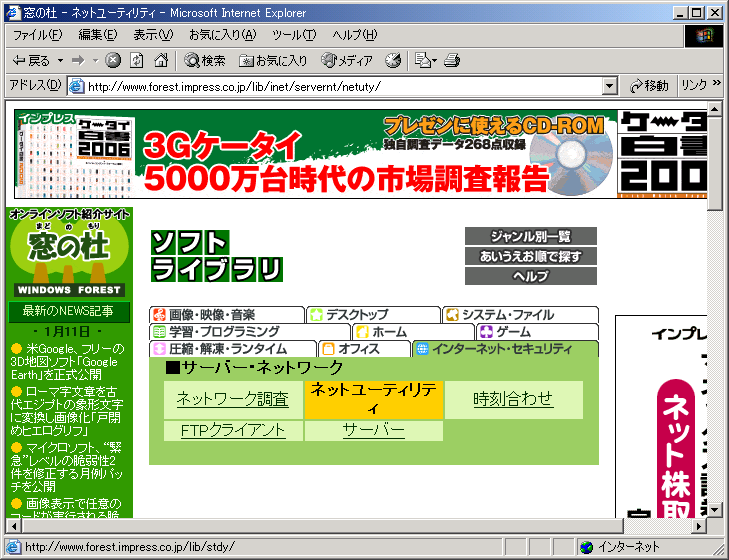Open the お気に入り favorites toolbar button

(273, 60)
